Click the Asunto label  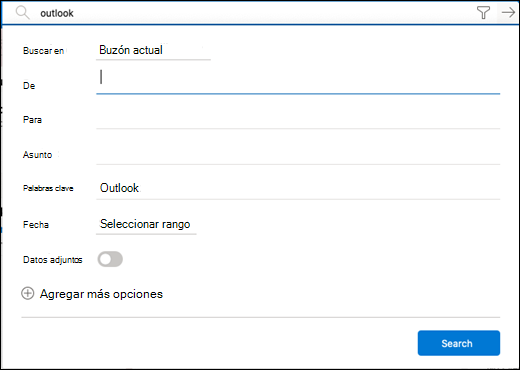(x=37, y=155)
